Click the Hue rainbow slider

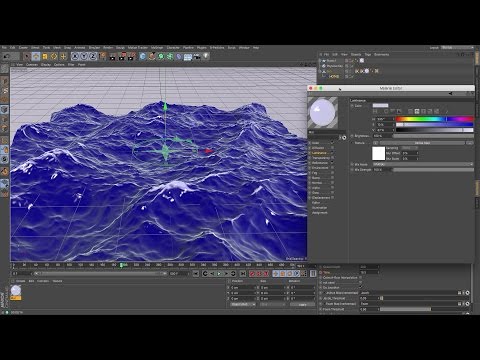click(434, 119)
